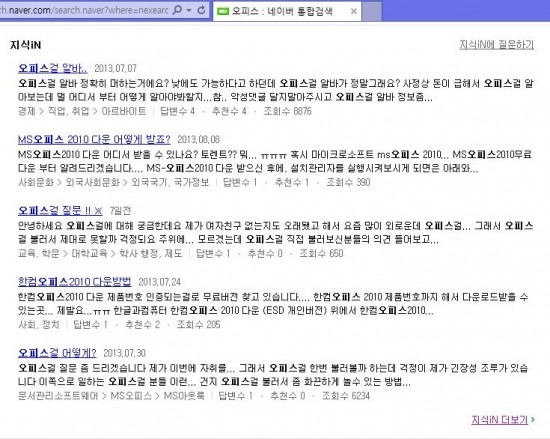Open the 지식iN에 질문하기 link
The image size is (550, 439).
click(x=496, y=45)
